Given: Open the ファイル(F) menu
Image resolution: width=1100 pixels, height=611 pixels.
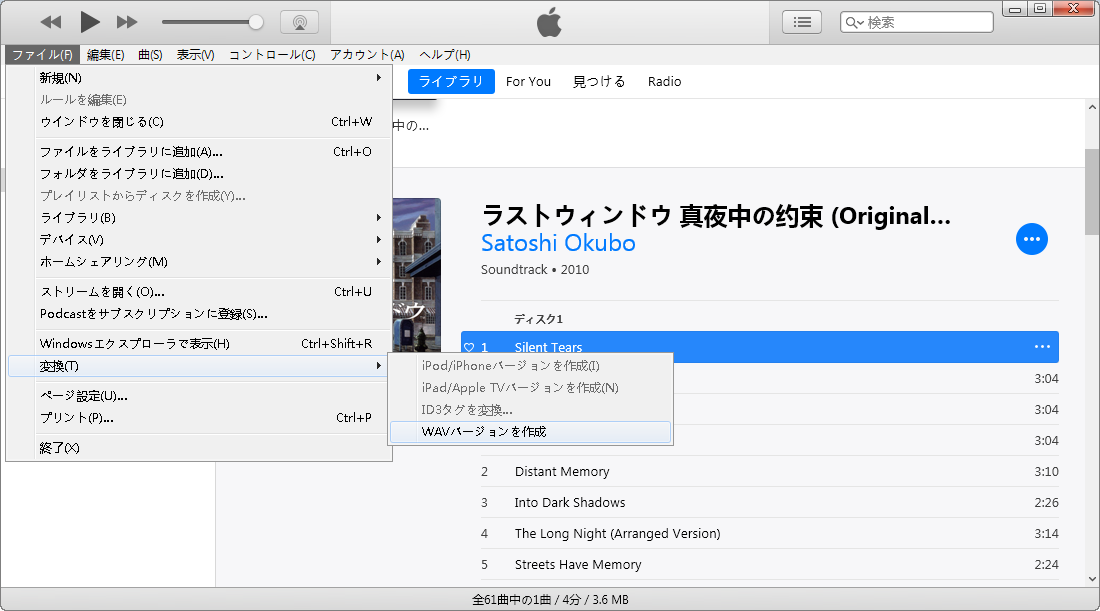Looking at the screenshot, I should click(42, 55).
